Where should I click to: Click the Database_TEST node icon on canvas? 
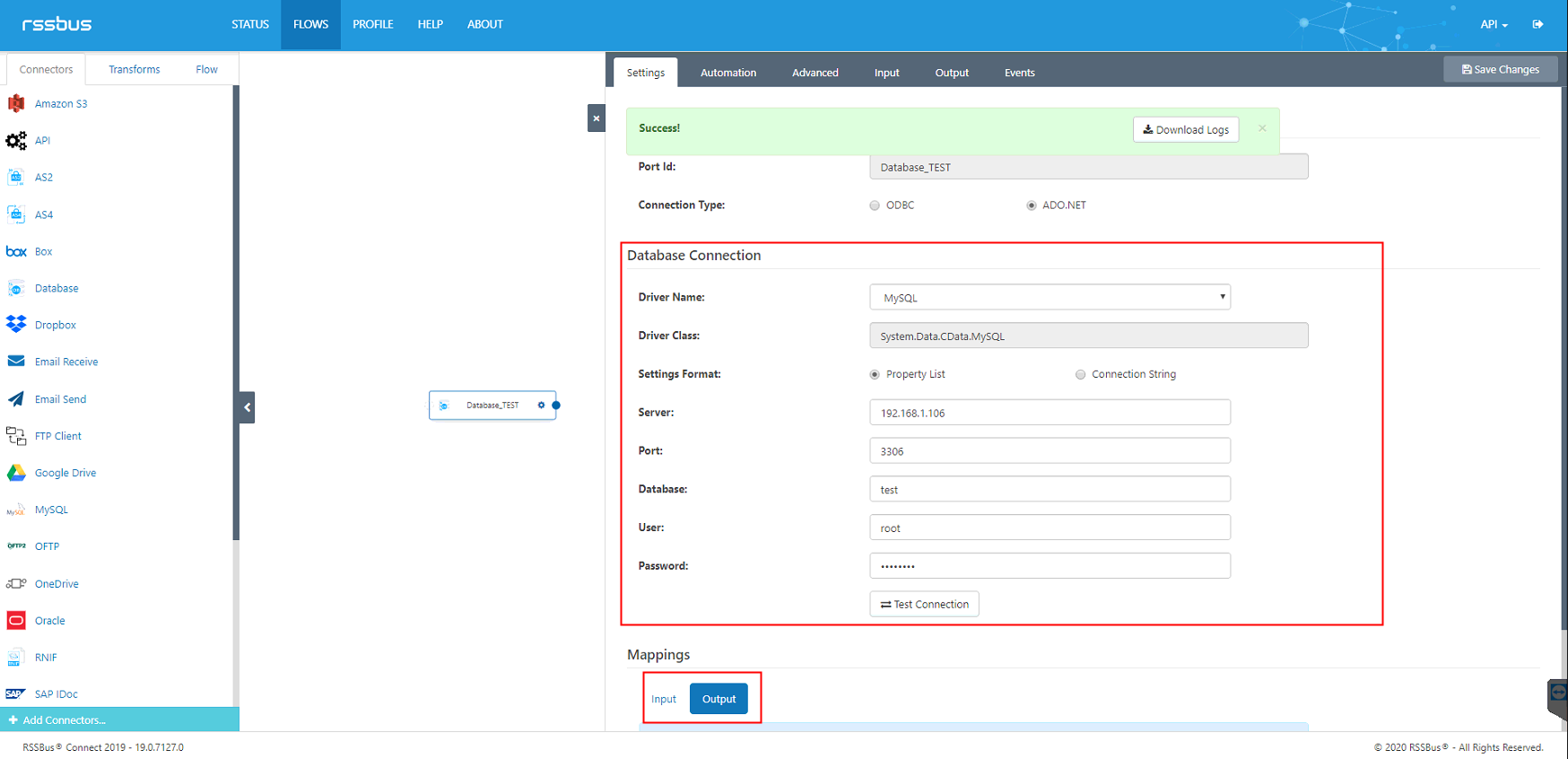444,406
